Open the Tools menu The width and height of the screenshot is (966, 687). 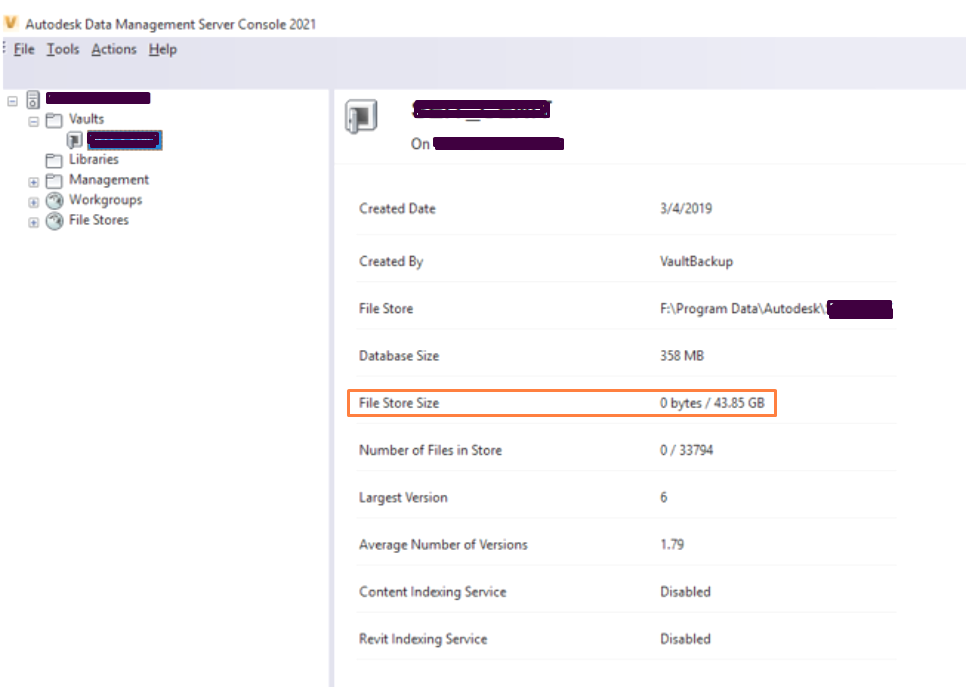[63, 49]
